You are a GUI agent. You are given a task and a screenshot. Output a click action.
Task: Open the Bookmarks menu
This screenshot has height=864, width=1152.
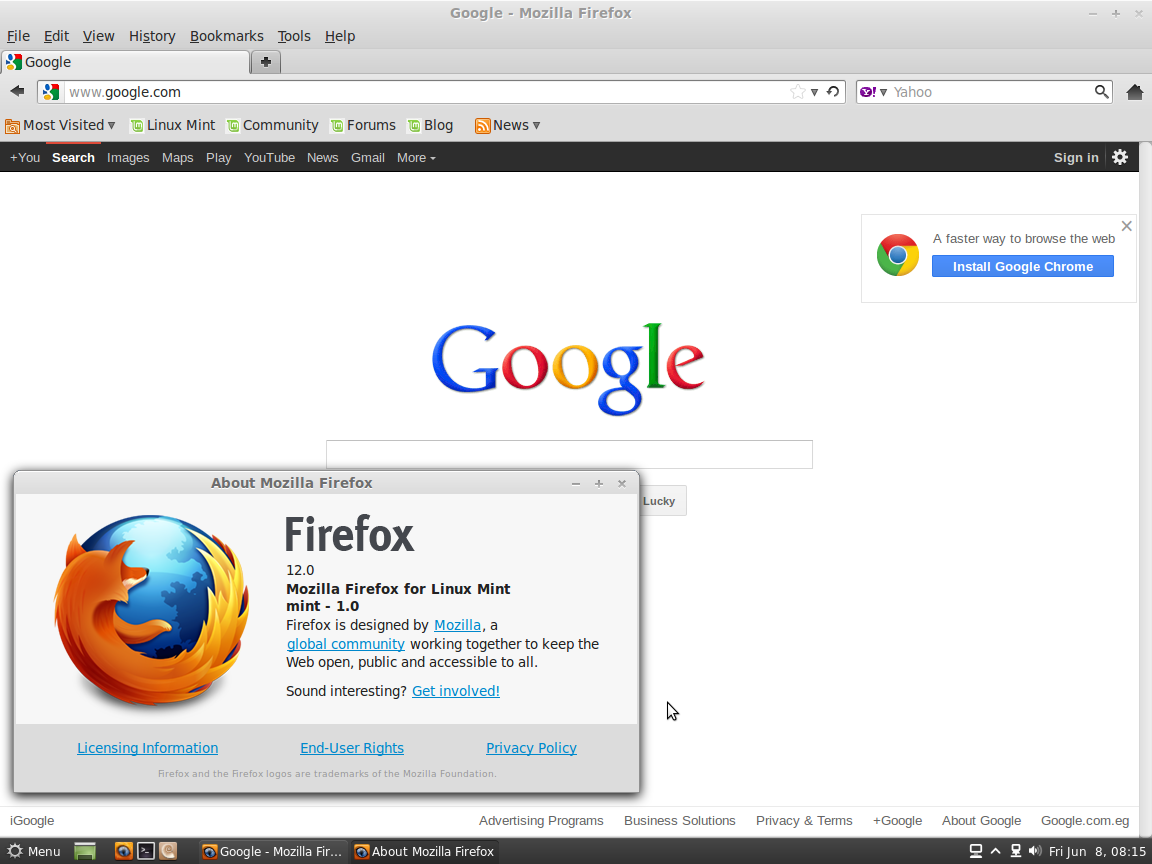point(226,36)
